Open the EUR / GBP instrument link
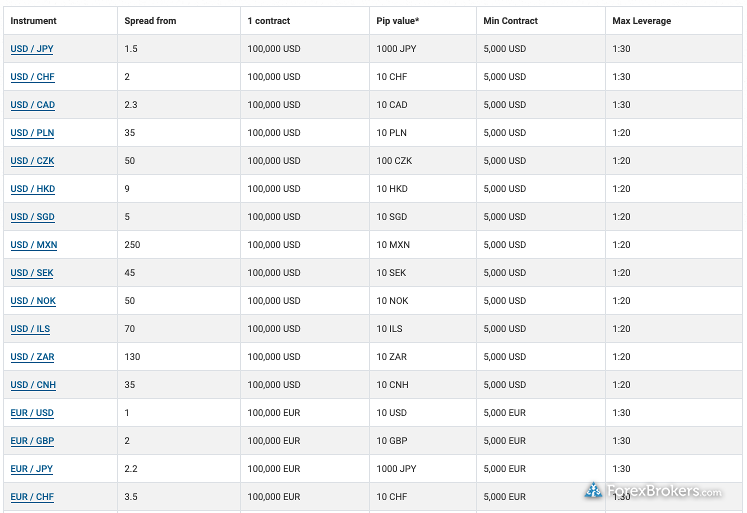 coord(32,441)
